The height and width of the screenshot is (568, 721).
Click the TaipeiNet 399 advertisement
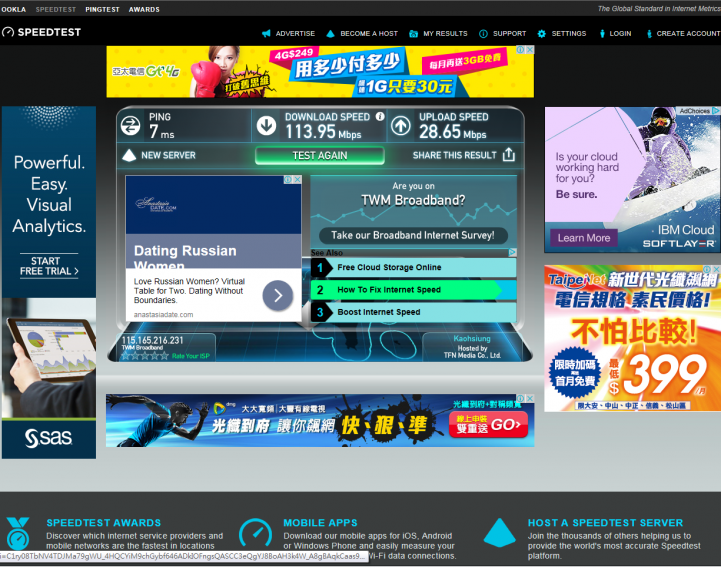(632, 338)
